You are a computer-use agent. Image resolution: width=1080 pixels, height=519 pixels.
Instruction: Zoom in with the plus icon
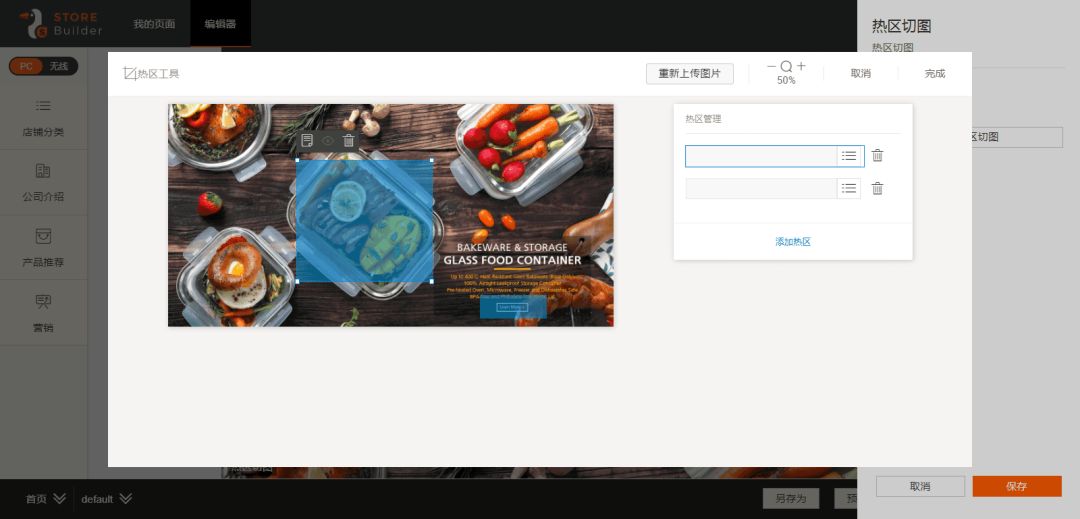(801, 66)
